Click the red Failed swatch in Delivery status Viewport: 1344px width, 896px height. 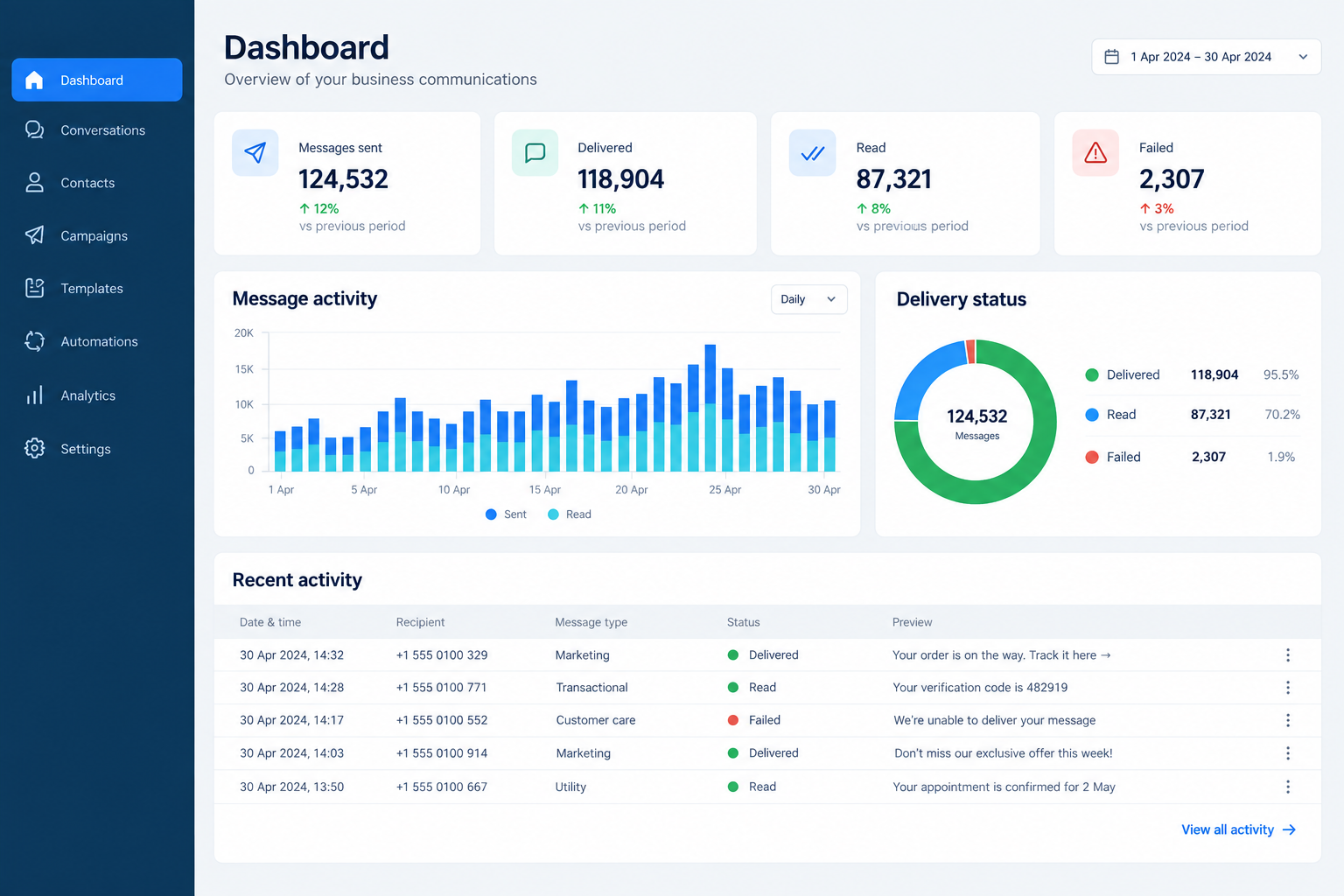[1092, 457]
